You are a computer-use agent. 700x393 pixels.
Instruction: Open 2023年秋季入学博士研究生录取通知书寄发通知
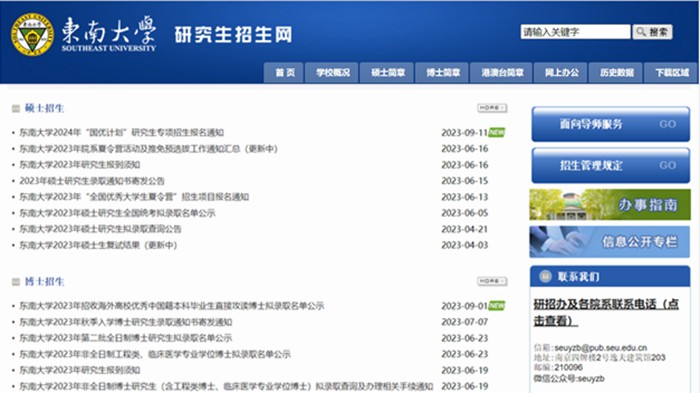pyautogui.click(x=125, y=322)
